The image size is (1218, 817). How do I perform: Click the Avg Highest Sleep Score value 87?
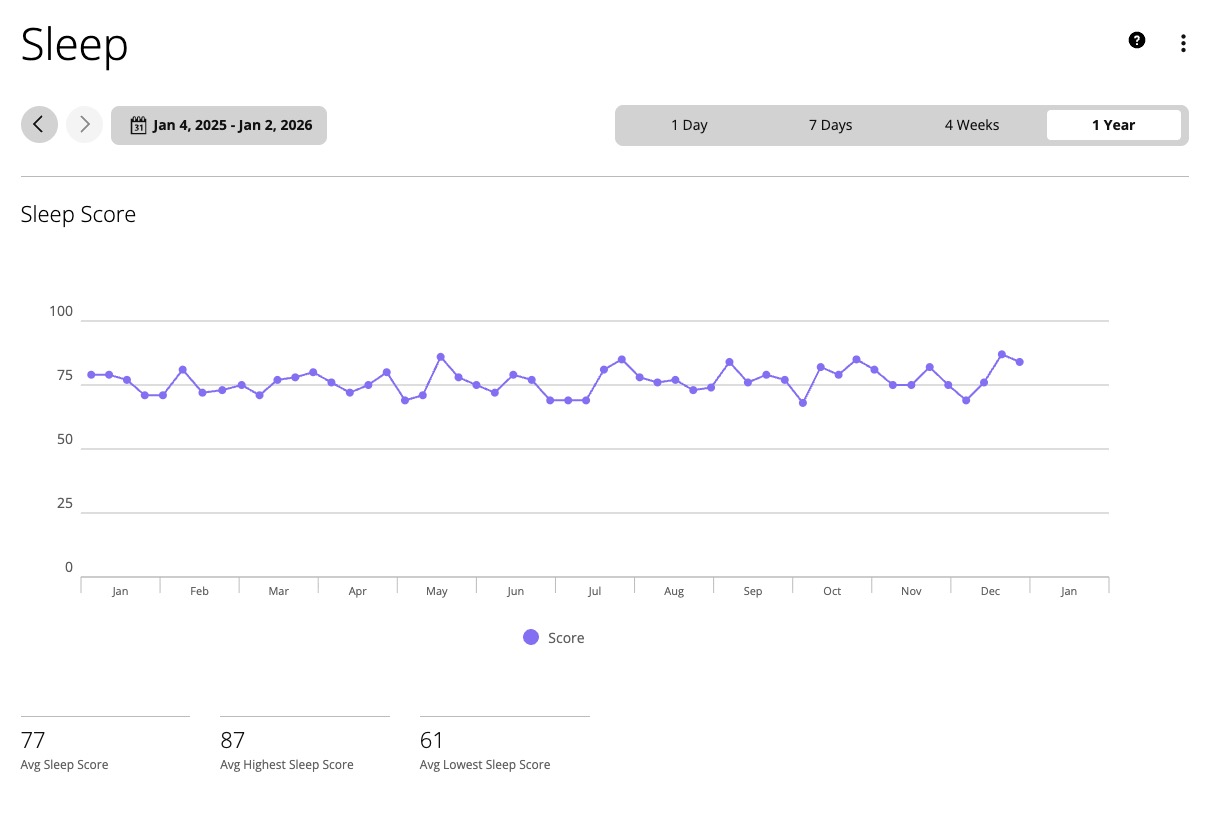[x=233, y=740]
